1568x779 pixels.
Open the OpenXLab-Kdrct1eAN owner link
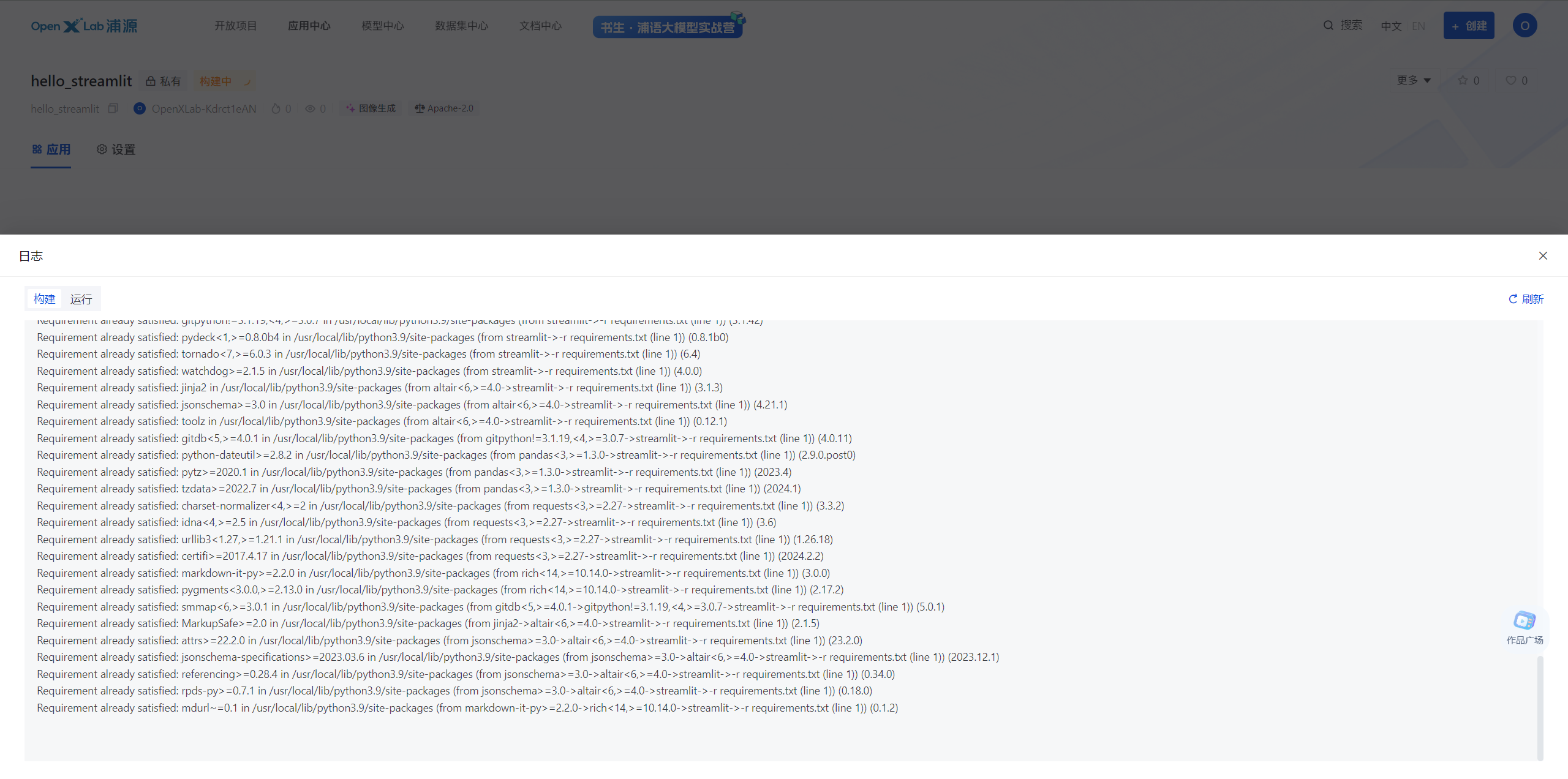(x=204, y=108)
